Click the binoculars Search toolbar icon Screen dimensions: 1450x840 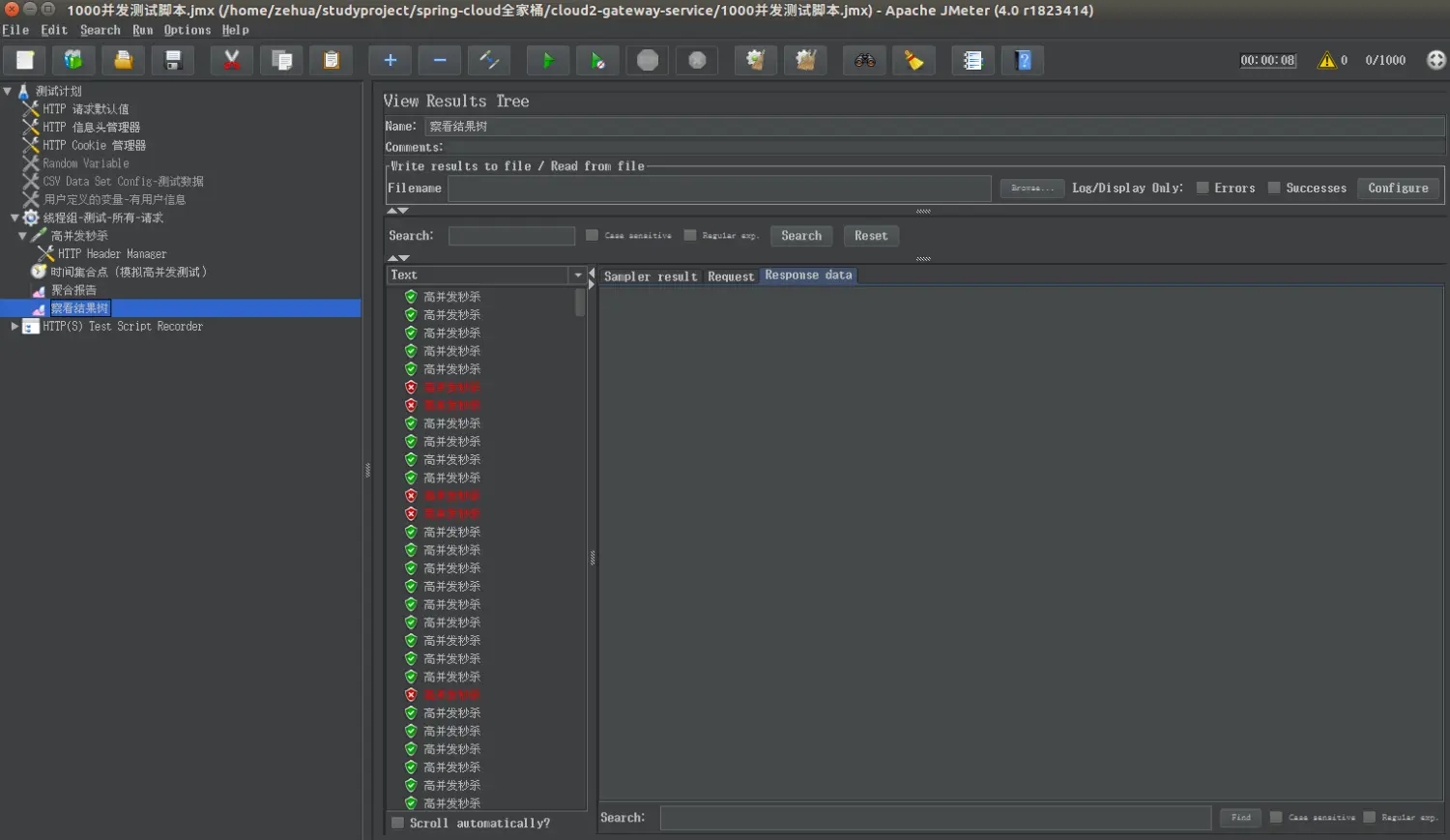coord(864,60)
